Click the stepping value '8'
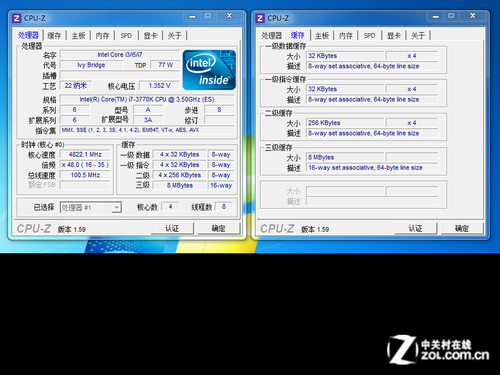 click(x=219, y=110)
